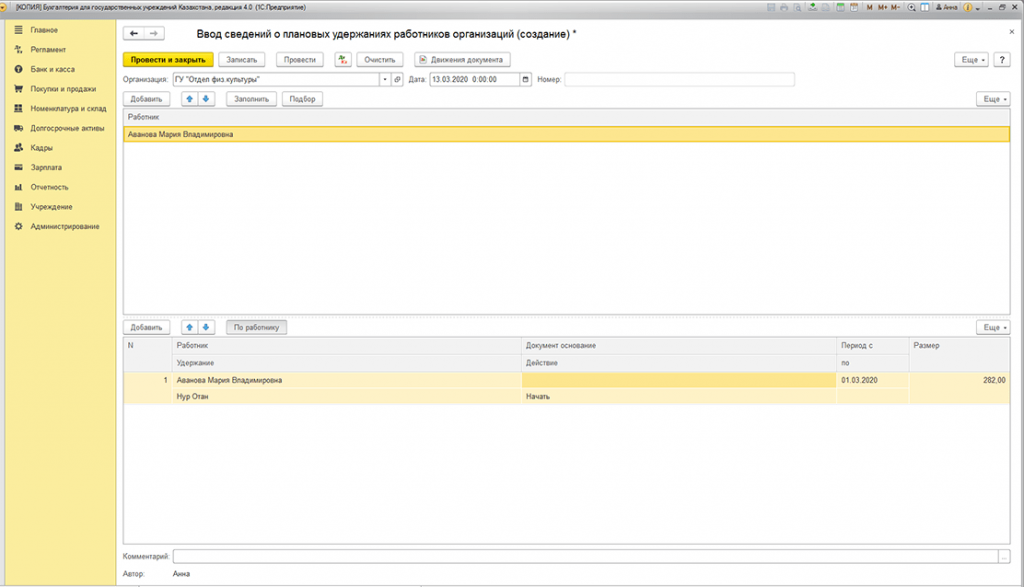Open help with the question mark button
This screenshot has height=587, width=1024.
point(1001,60)
